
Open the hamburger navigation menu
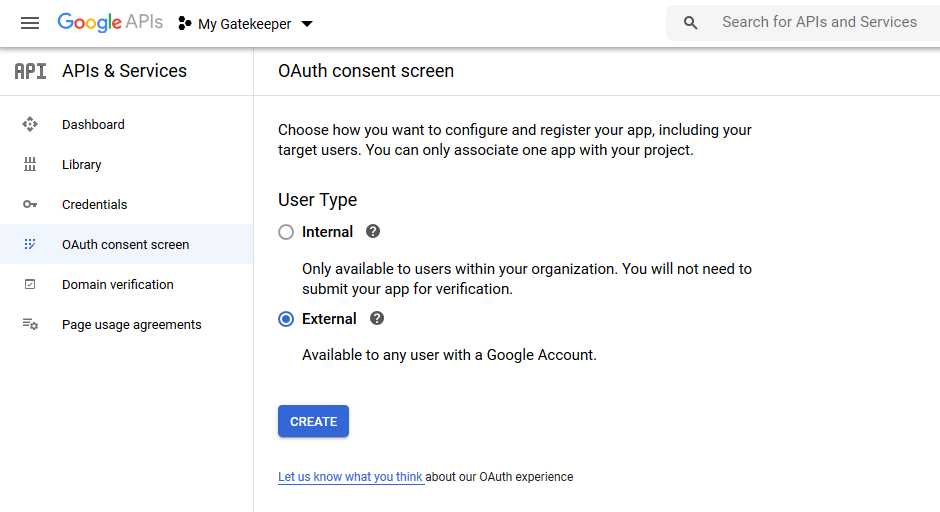pos(30,23)
